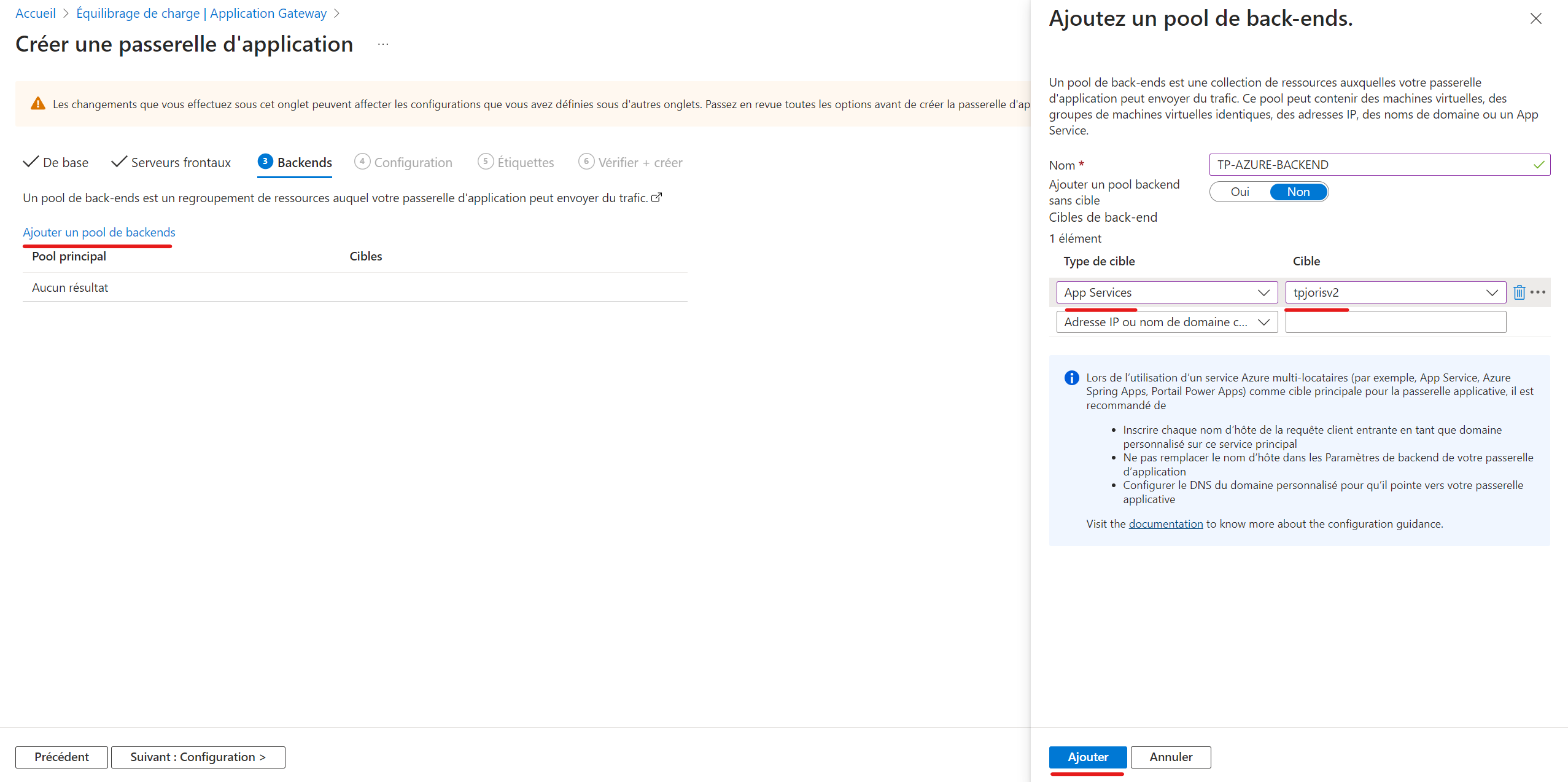This screenshot has width=1568, height=782.
Task: Open the three-dots menu on target row
Action: (x=1538, y=292)
